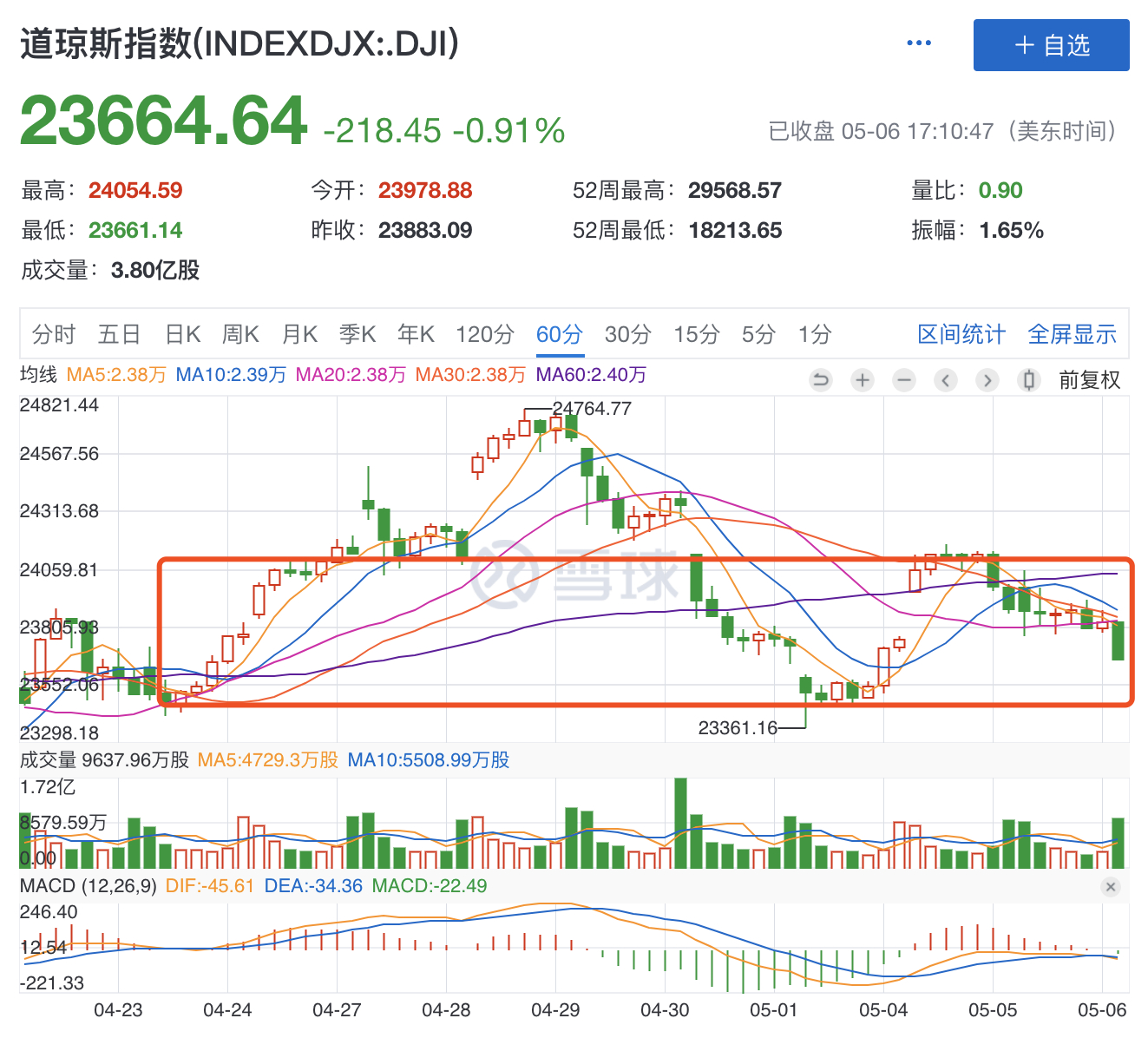Click the 05-06 date on the time axis

coord(1102,1010)
